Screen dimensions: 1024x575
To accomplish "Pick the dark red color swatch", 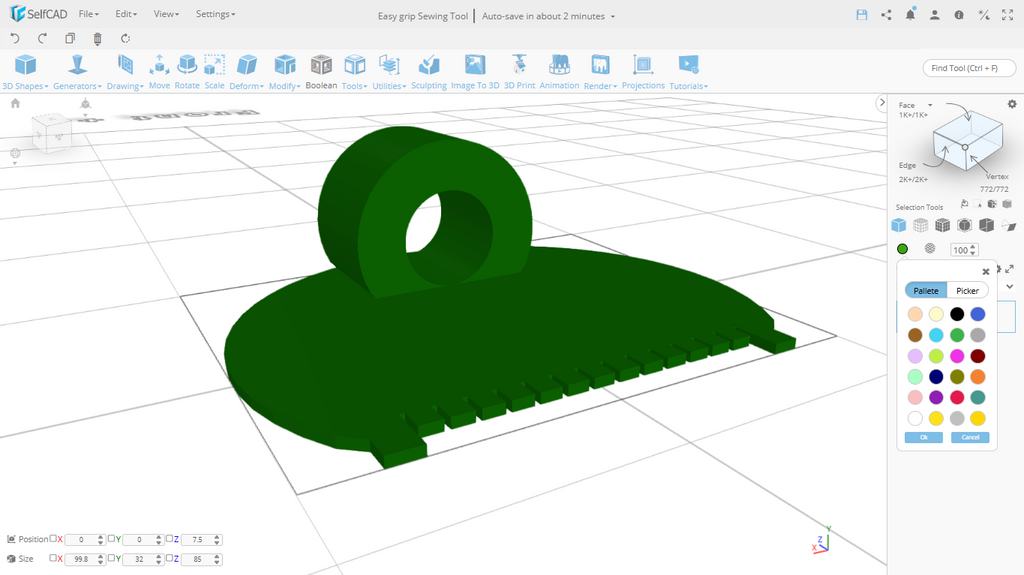I will click(x=978, y=356).
